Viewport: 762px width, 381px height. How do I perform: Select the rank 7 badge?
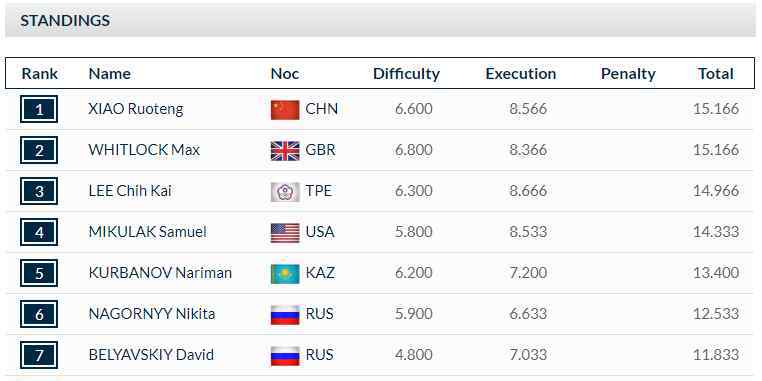tap(39, 355)
